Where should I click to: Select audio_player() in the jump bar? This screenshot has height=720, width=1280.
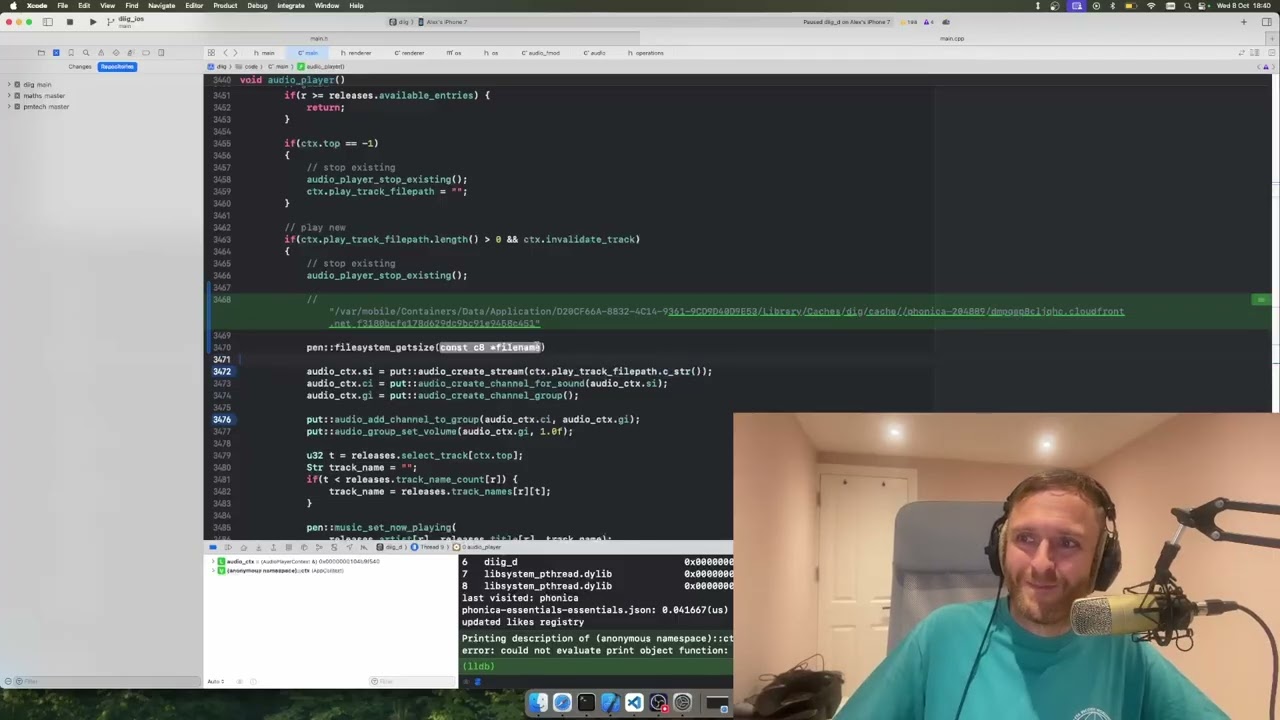(x=321, y=66)
